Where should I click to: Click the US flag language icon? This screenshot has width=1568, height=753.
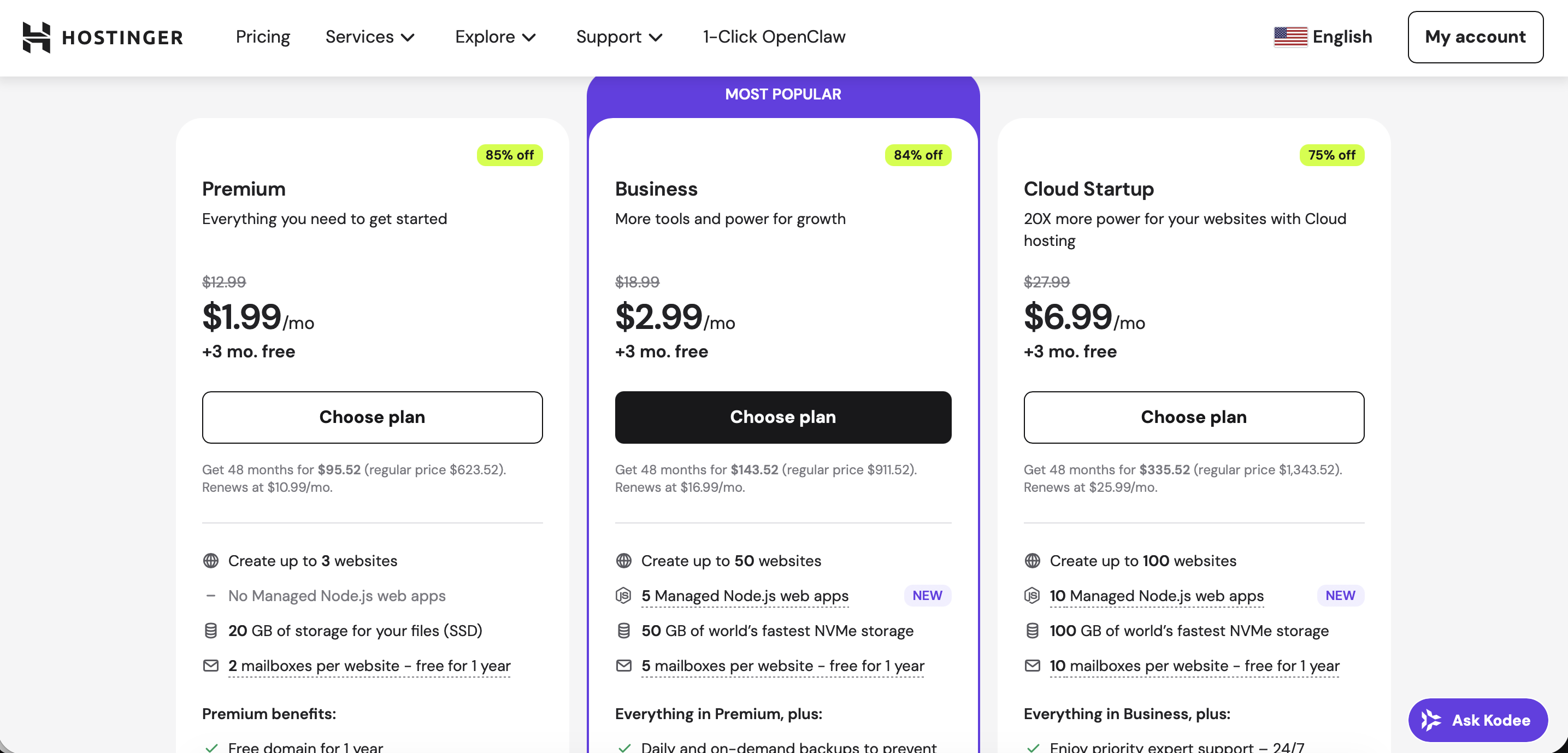pyautogui.click(x=1290, y=37)
